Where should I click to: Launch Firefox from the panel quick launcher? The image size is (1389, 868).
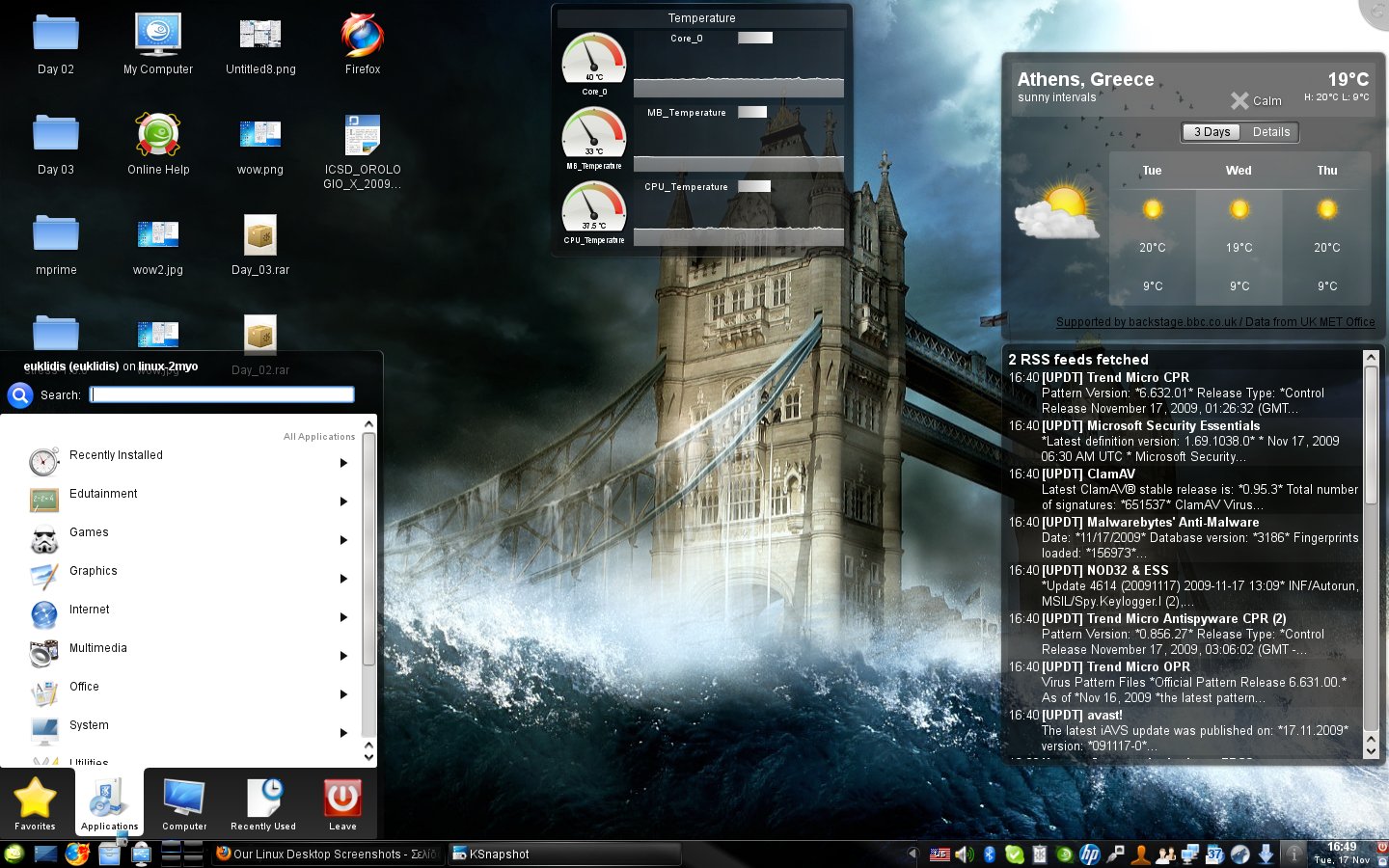(x=77, y=854)
